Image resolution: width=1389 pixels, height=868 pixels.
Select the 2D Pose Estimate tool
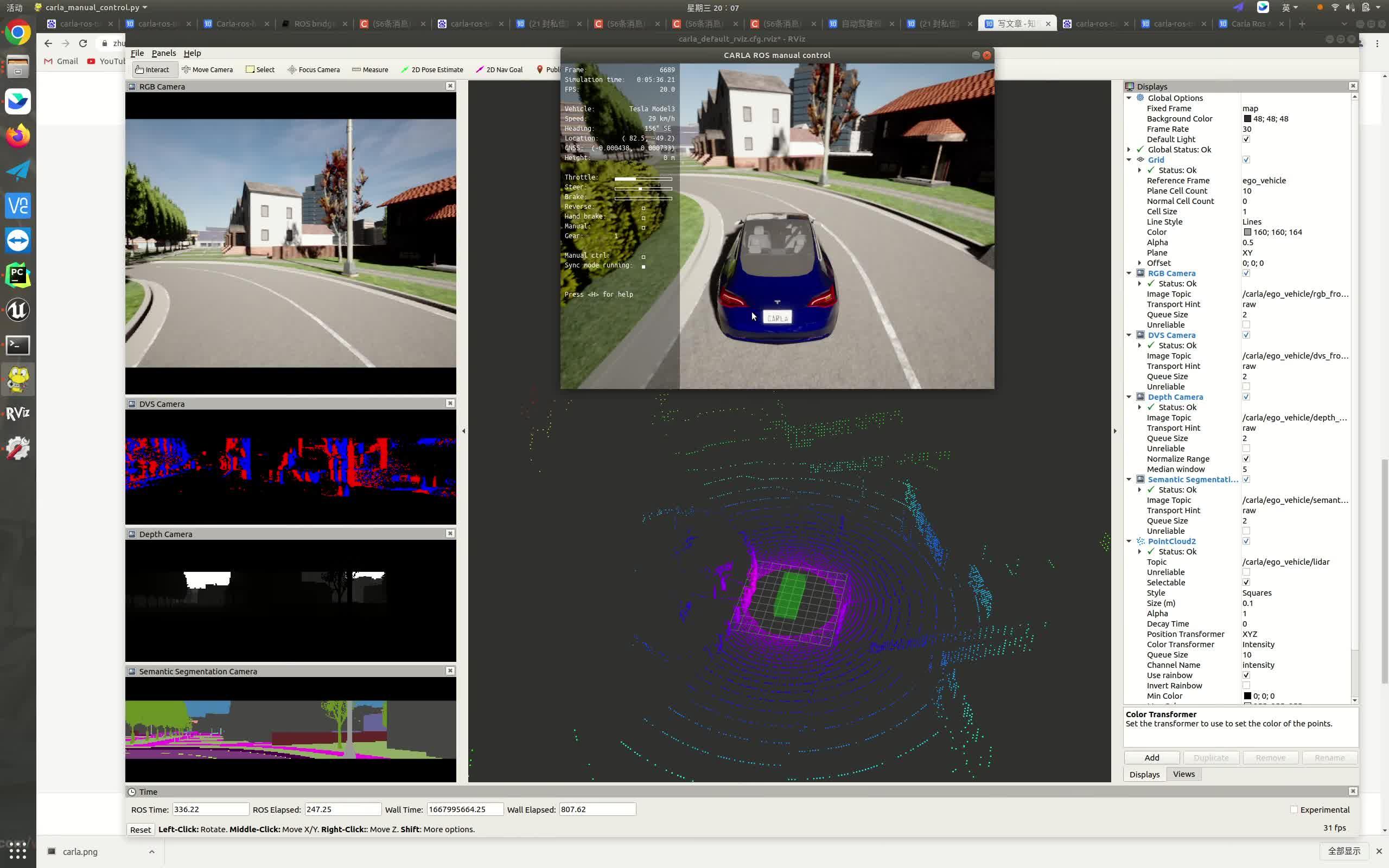click(432, 69)
